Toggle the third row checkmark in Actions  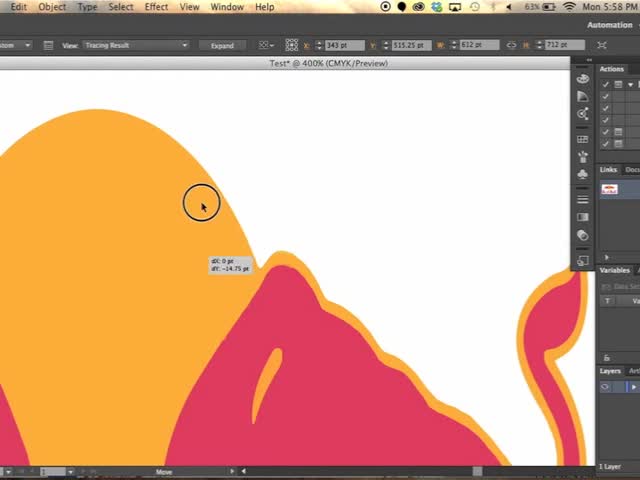(x=605, y=108)
